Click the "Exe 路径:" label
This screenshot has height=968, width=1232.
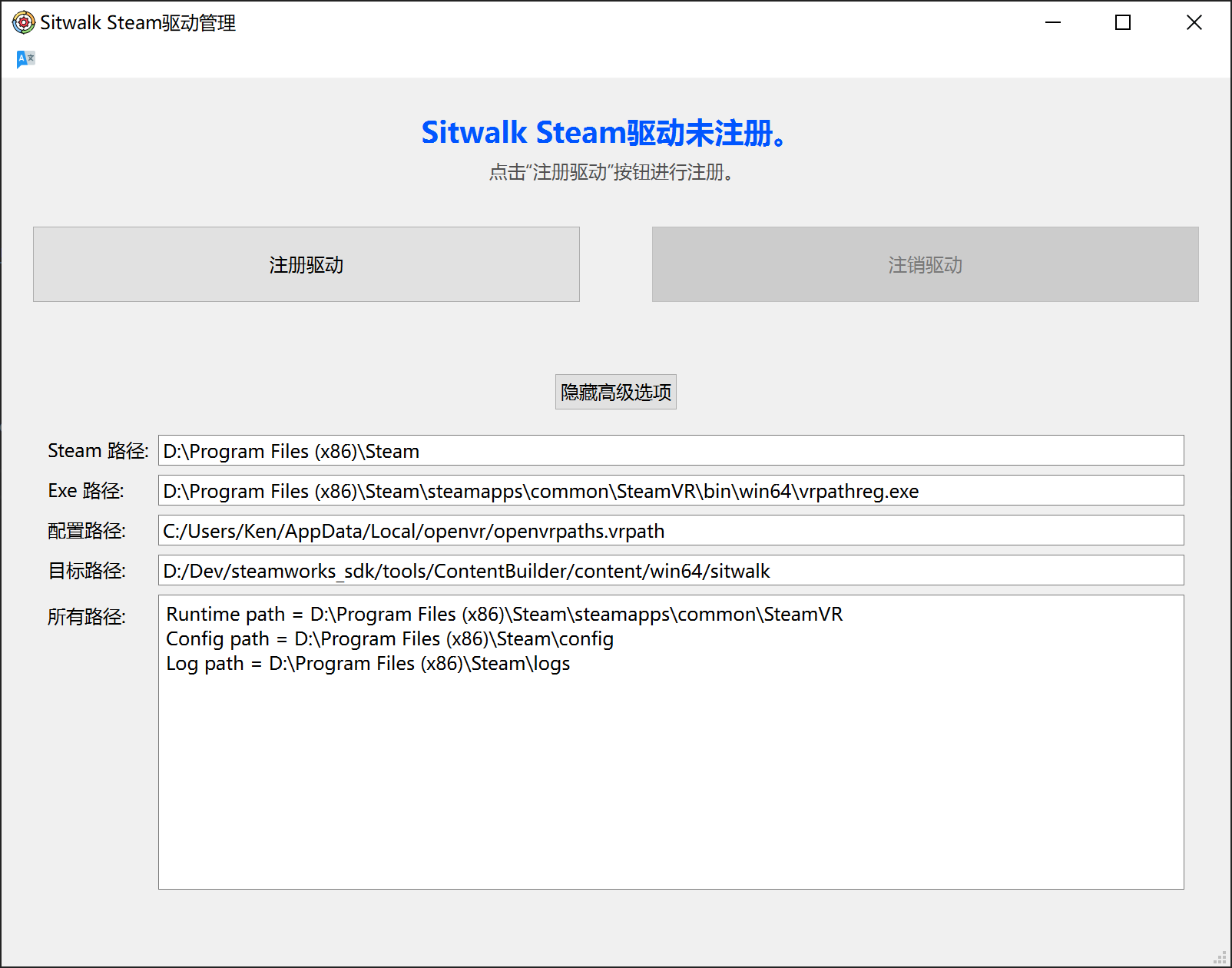(86, 490)
